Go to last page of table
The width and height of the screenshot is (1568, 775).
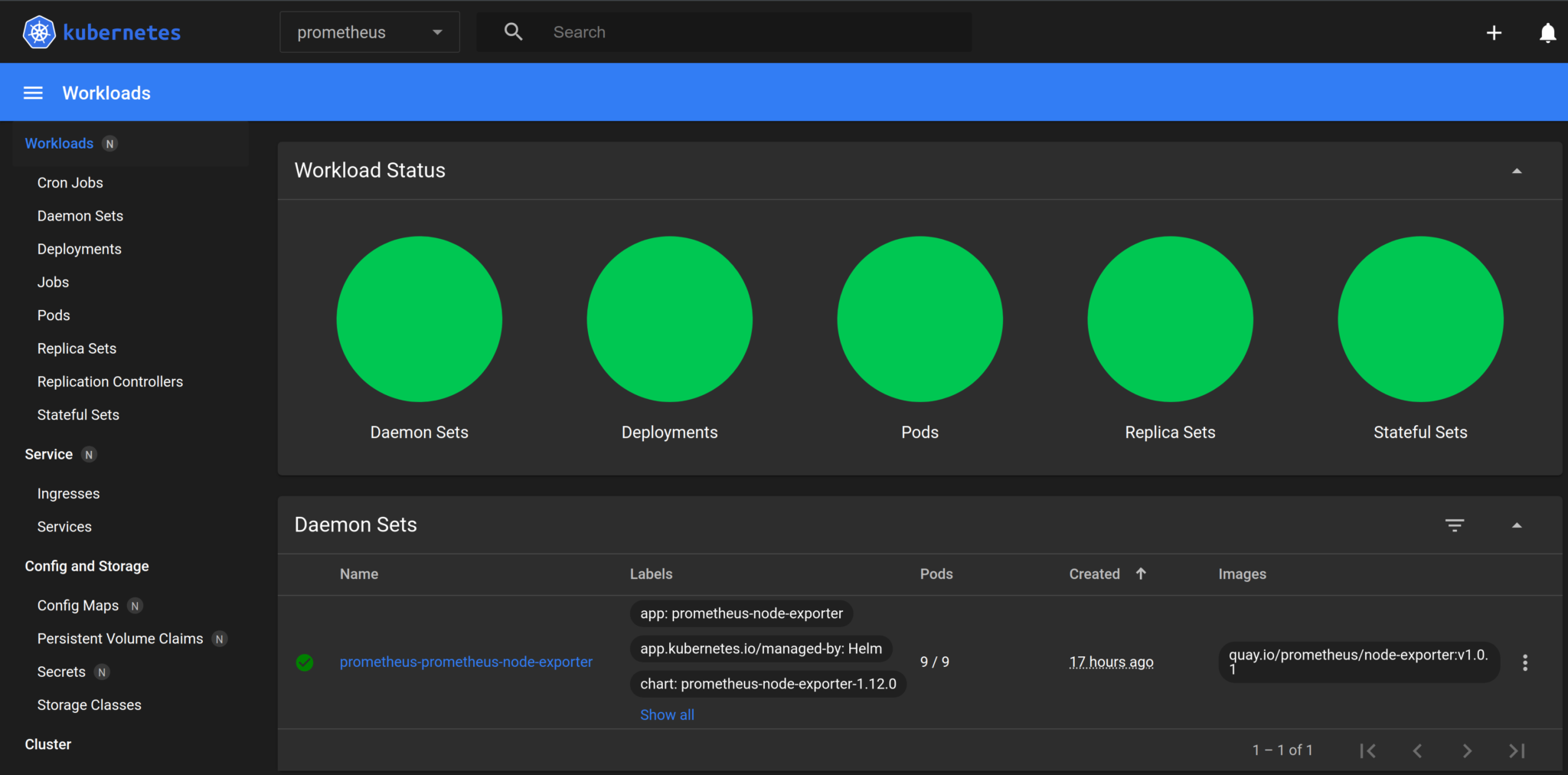(1517, 750)
